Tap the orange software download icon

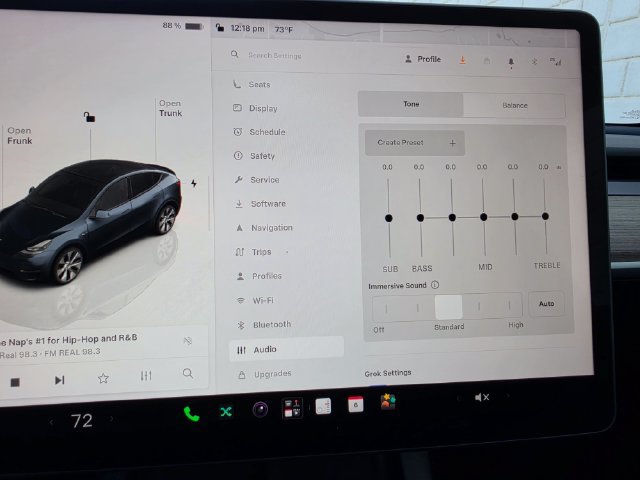click(x=462, y=60)
